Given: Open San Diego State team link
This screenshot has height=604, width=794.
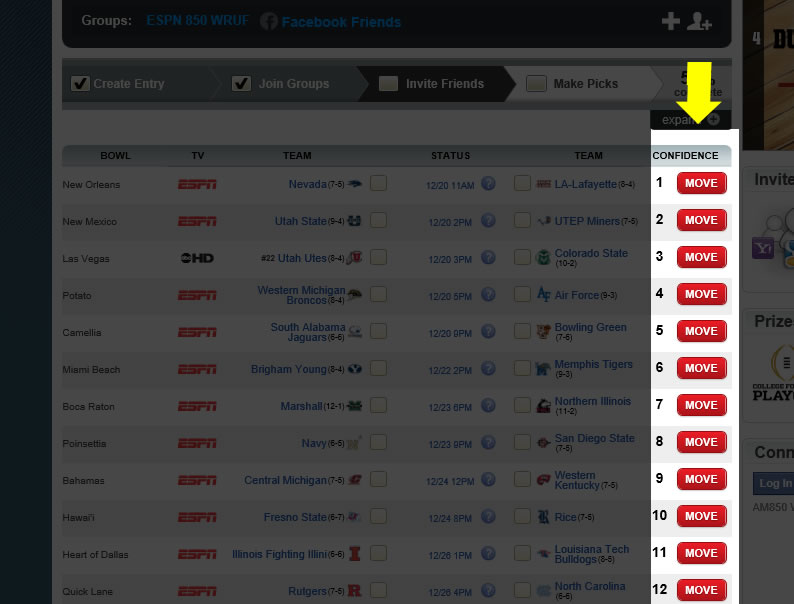Looking at the screenshot, I should [x=594, y=438].
